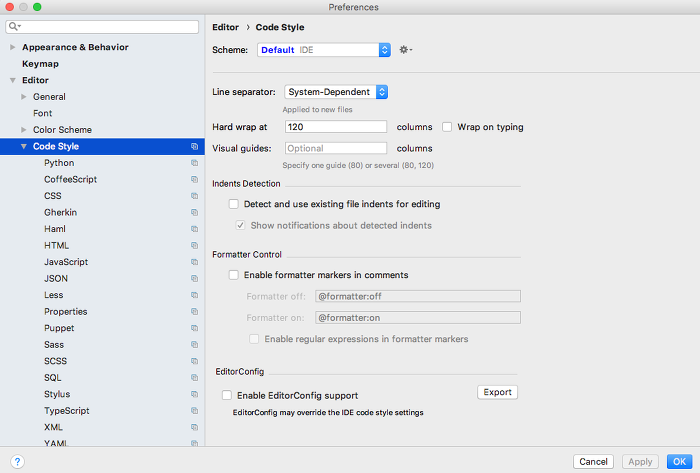Click the Apply button
This screenshot has width=700, height=473.
click(640, 461)
